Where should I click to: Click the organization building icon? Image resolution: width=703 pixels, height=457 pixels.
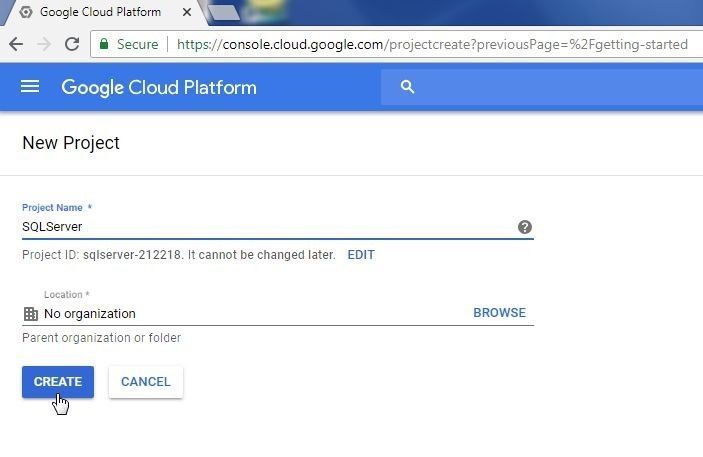tap(30, 313)
